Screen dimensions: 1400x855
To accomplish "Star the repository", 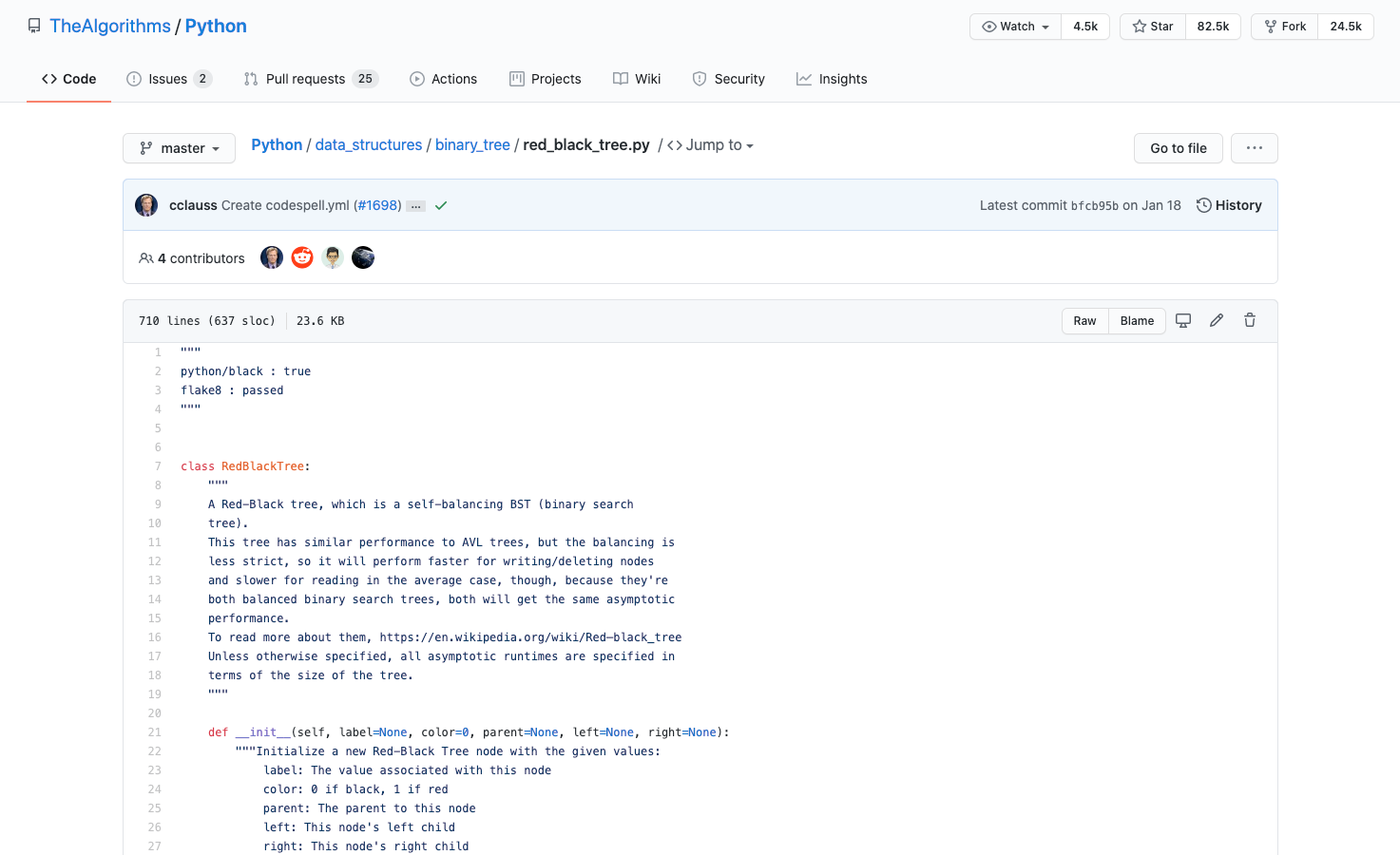I will [x=1153, y=27].
